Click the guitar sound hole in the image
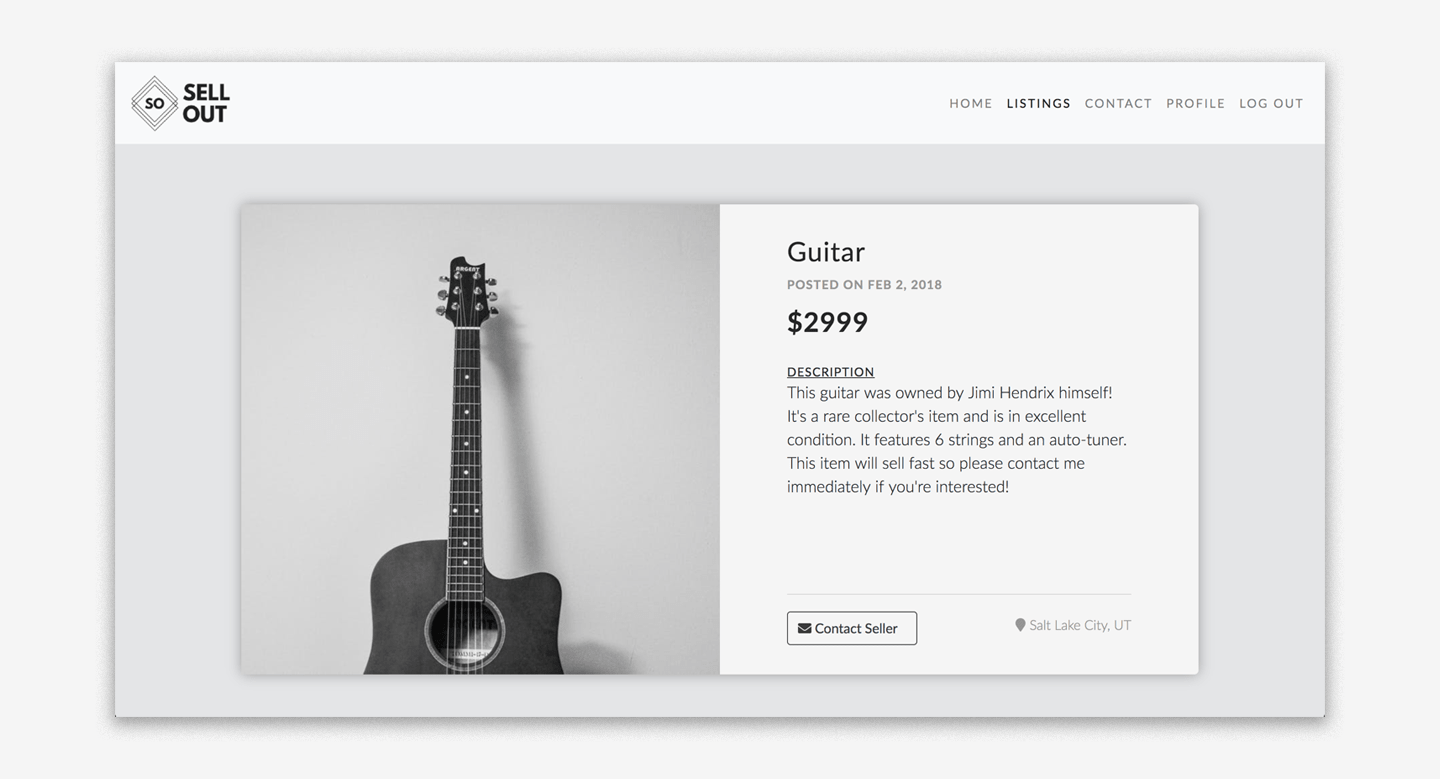The image size is (1440, 779). point(465,632)
